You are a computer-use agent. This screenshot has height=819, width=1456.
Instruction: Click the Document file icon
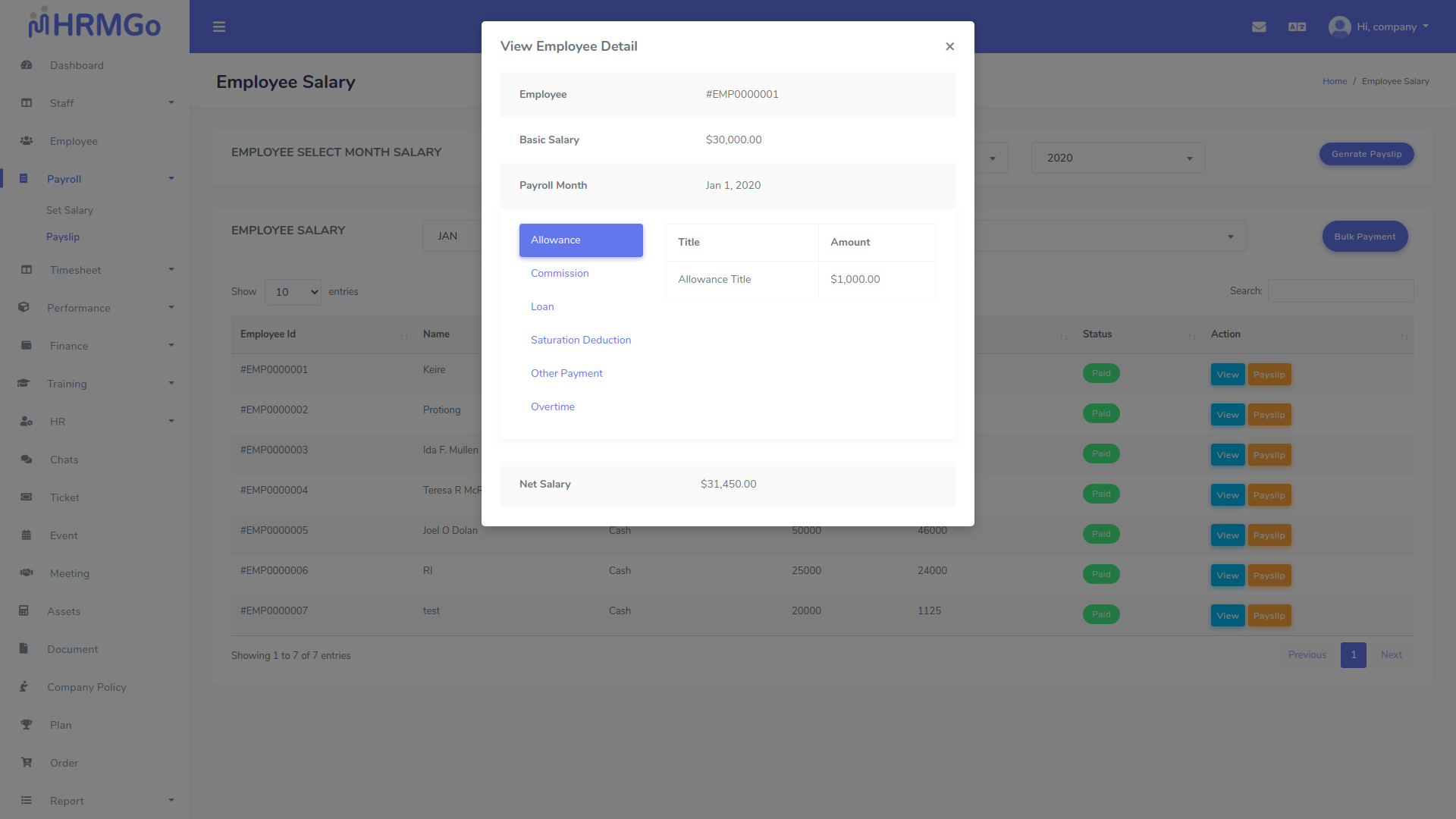click(24, 649)
